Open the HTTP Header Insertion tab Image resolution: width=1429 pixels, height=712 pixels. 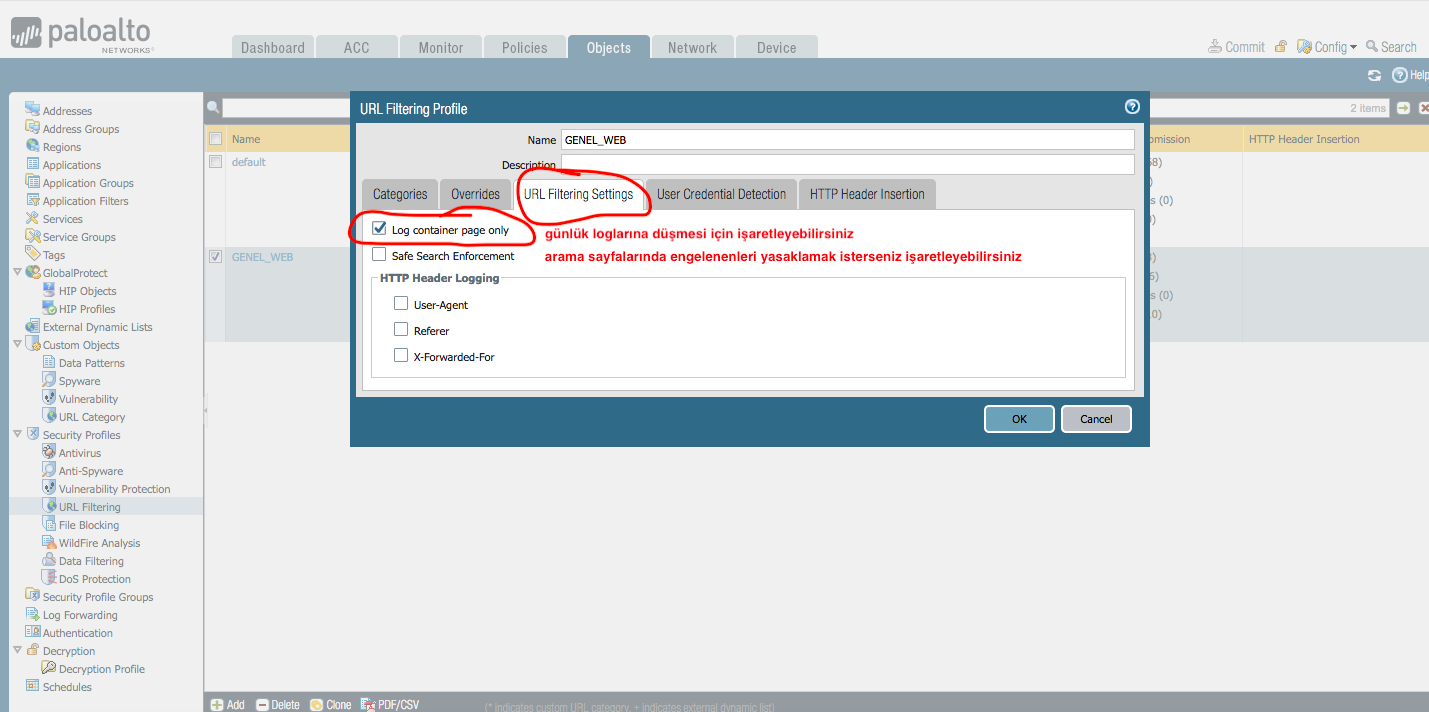coord(867,194)
